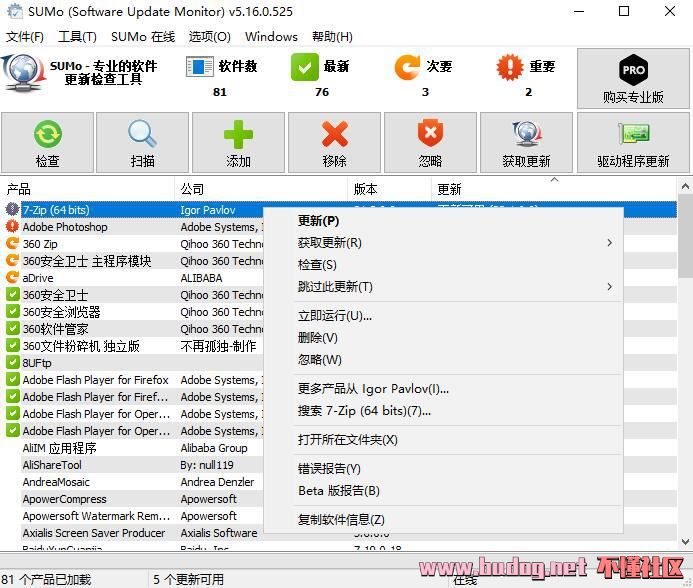
Task: Choose 复制软件信息(Z) in context menu
Action: pyautogui.click(x=443, y=520)
